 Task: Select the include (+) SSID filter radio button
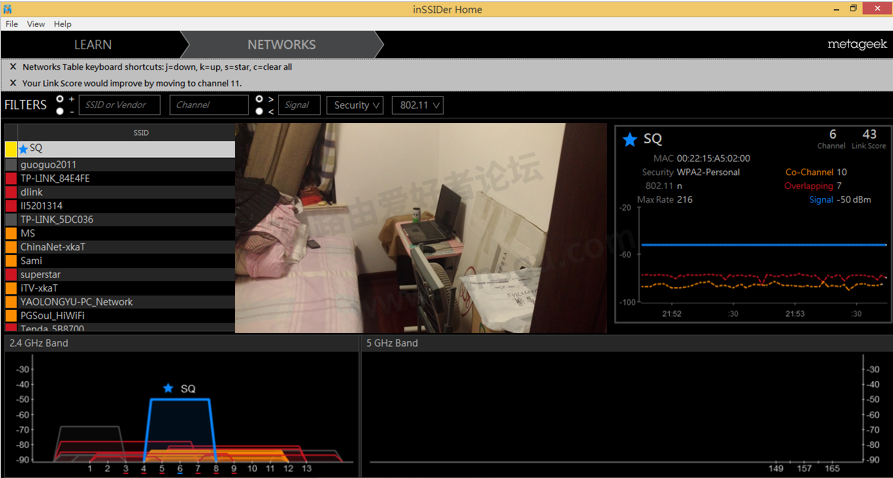pyautogui.click(x=60, y=99)
